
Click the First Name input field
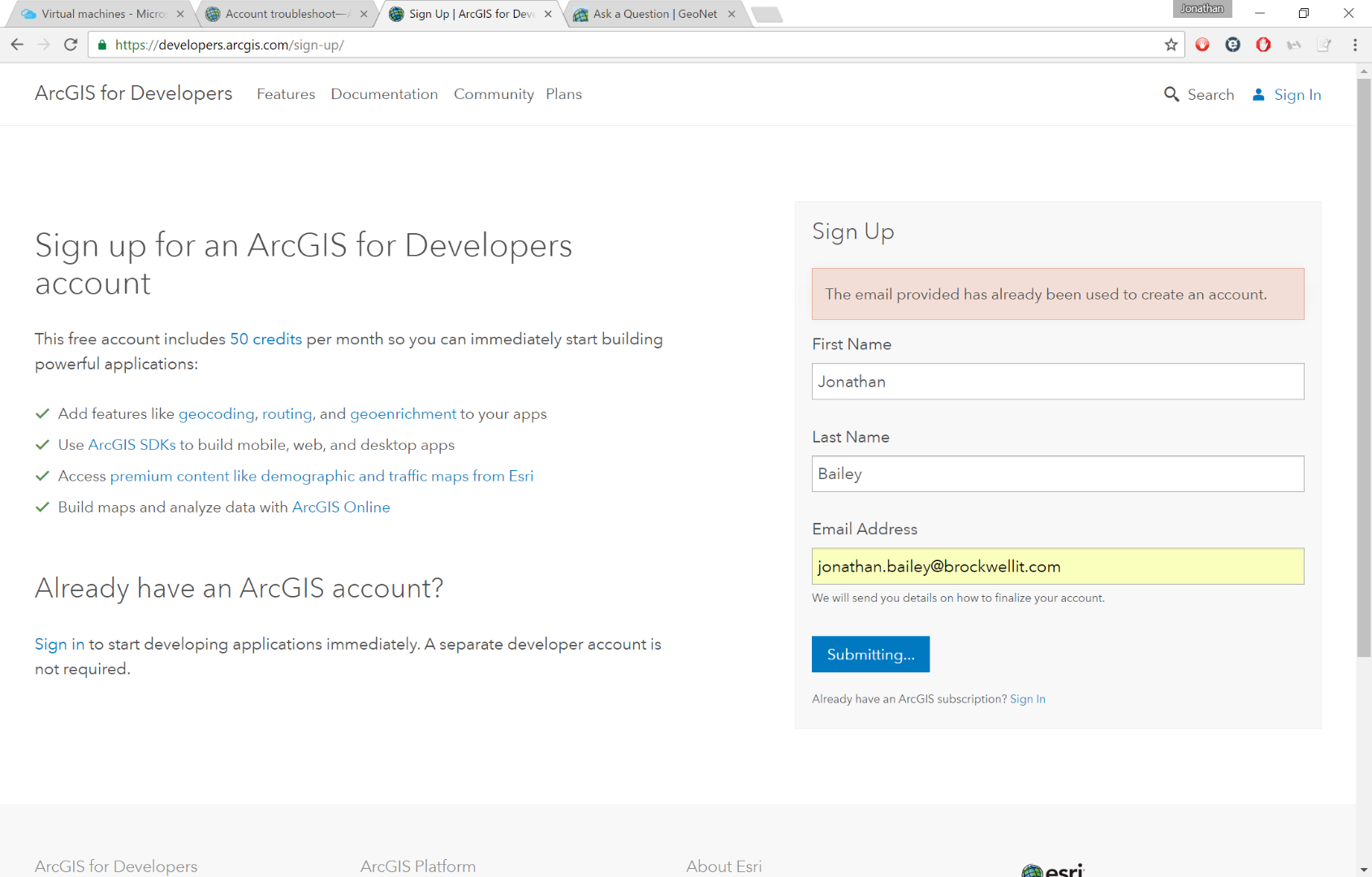[1058, 382]
